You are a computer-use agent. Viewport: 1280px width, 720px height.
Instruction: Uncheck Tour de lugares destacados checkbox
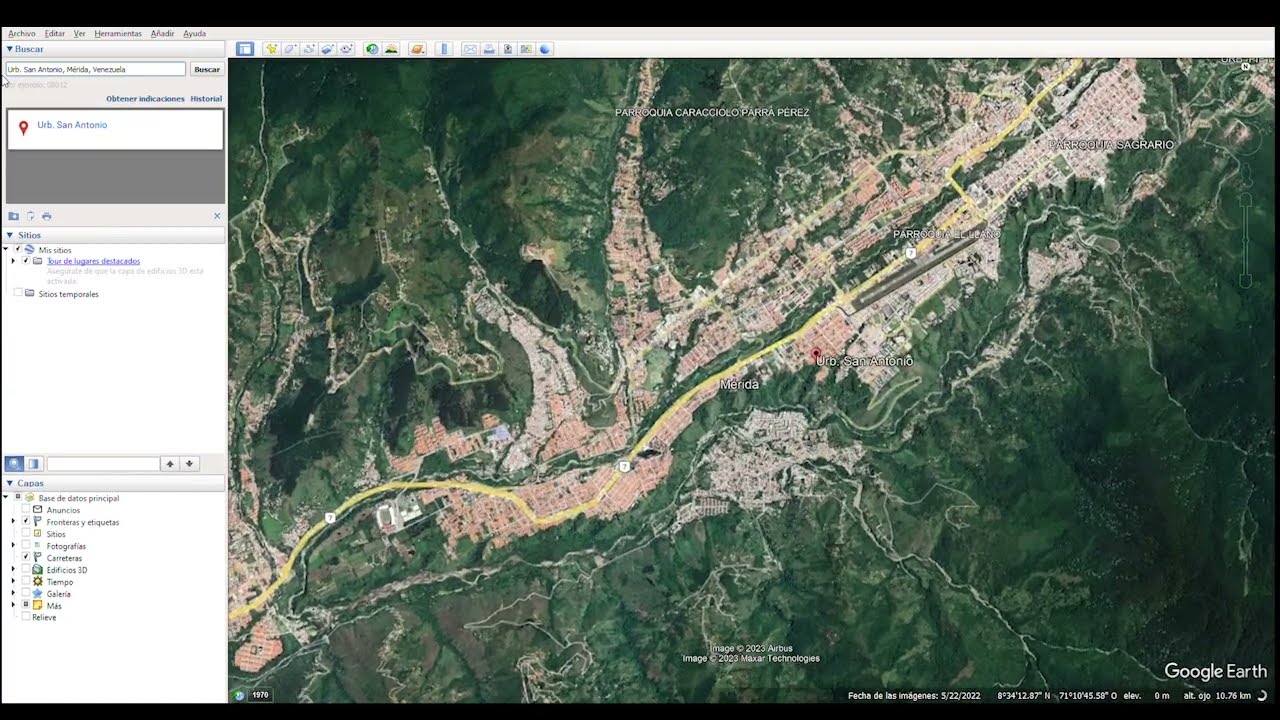(26, 261)
